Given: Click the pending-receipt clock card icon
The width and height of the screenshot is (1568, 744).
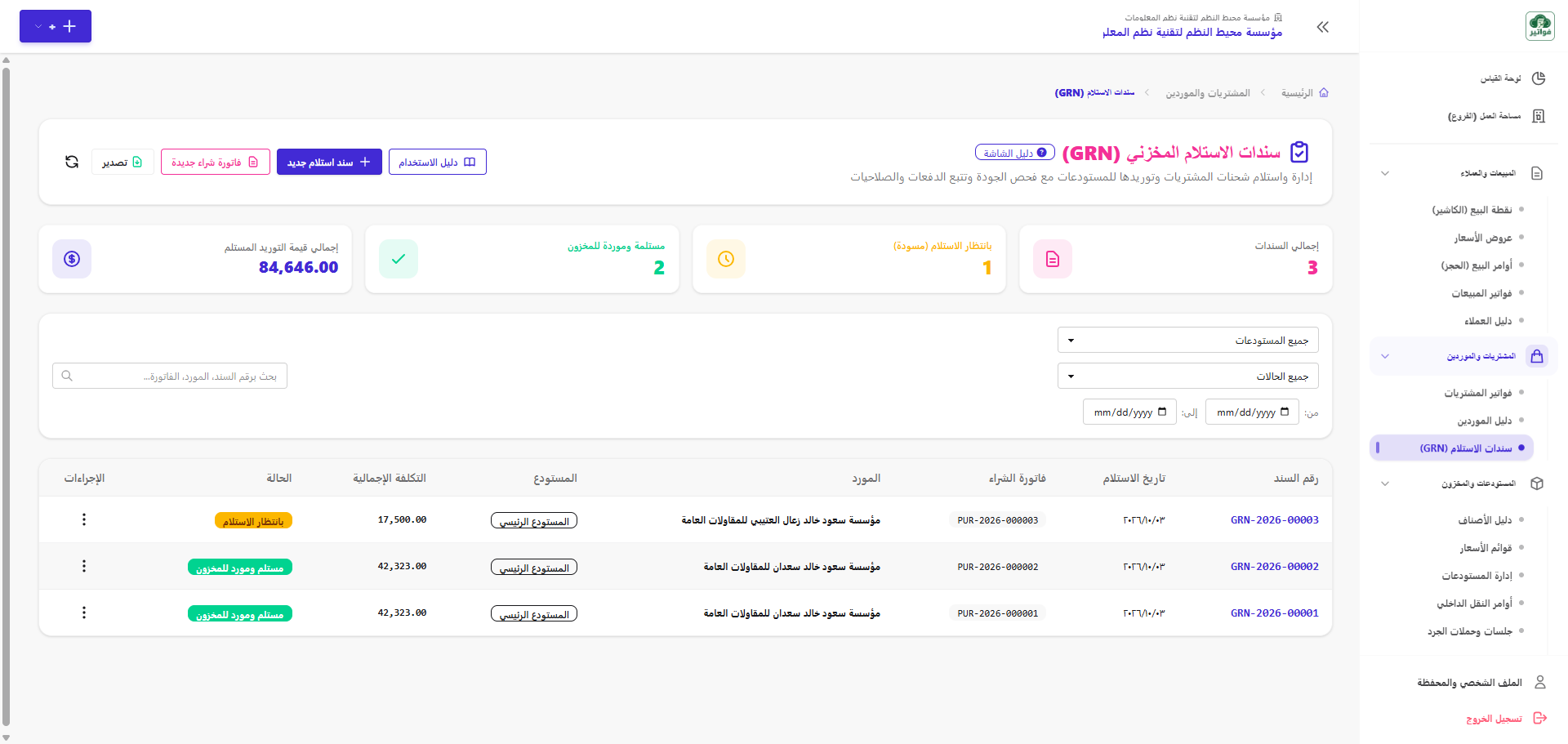Looking at the screenshot, I should pyautogui.click(x=726, y=259).
